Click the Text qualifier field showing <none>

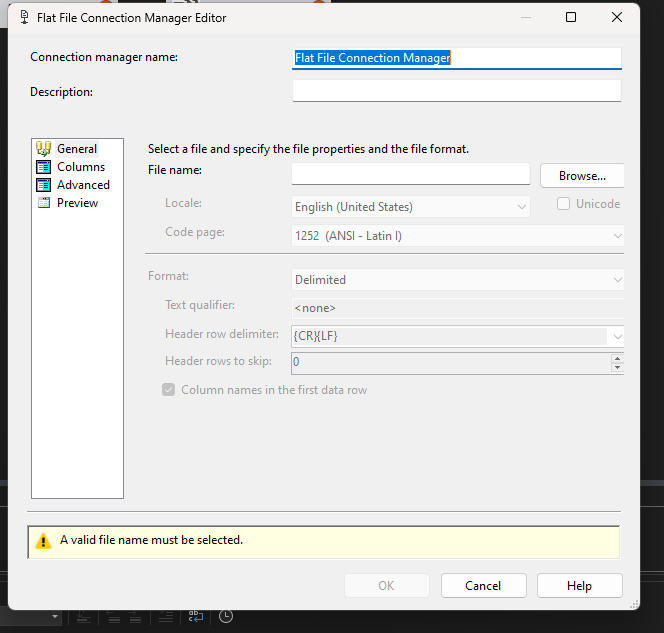[x=458, y=308]
